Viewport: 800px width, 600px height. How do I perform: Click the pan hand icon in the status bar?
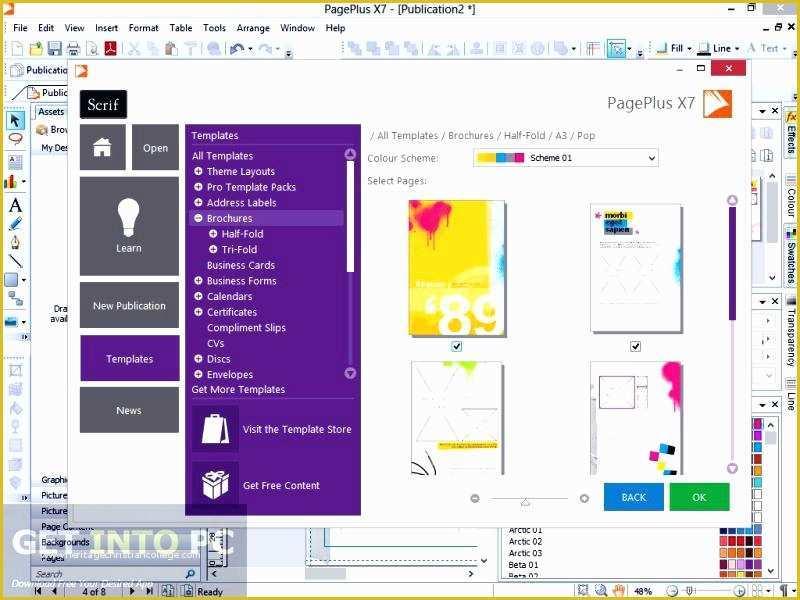pos(619,591)
